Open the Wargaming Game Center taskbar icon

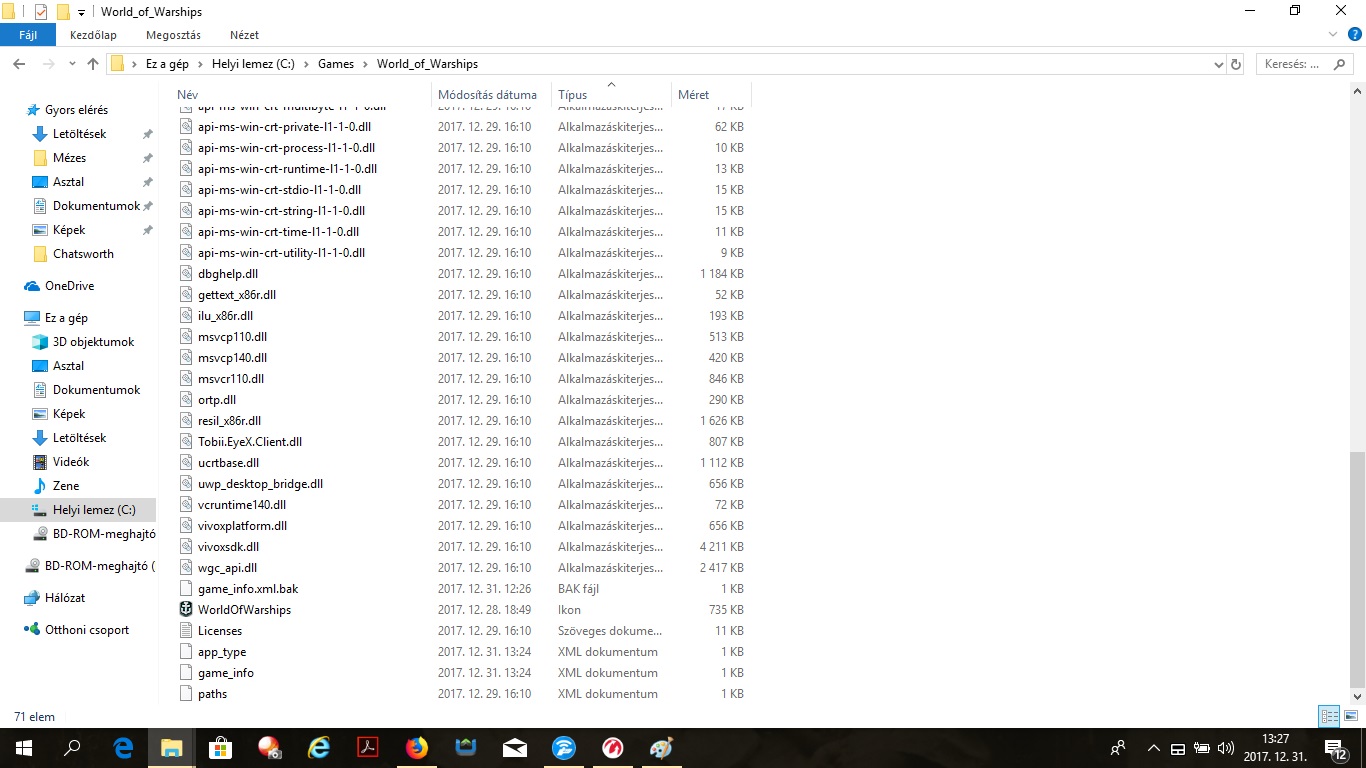click(613, 748)
